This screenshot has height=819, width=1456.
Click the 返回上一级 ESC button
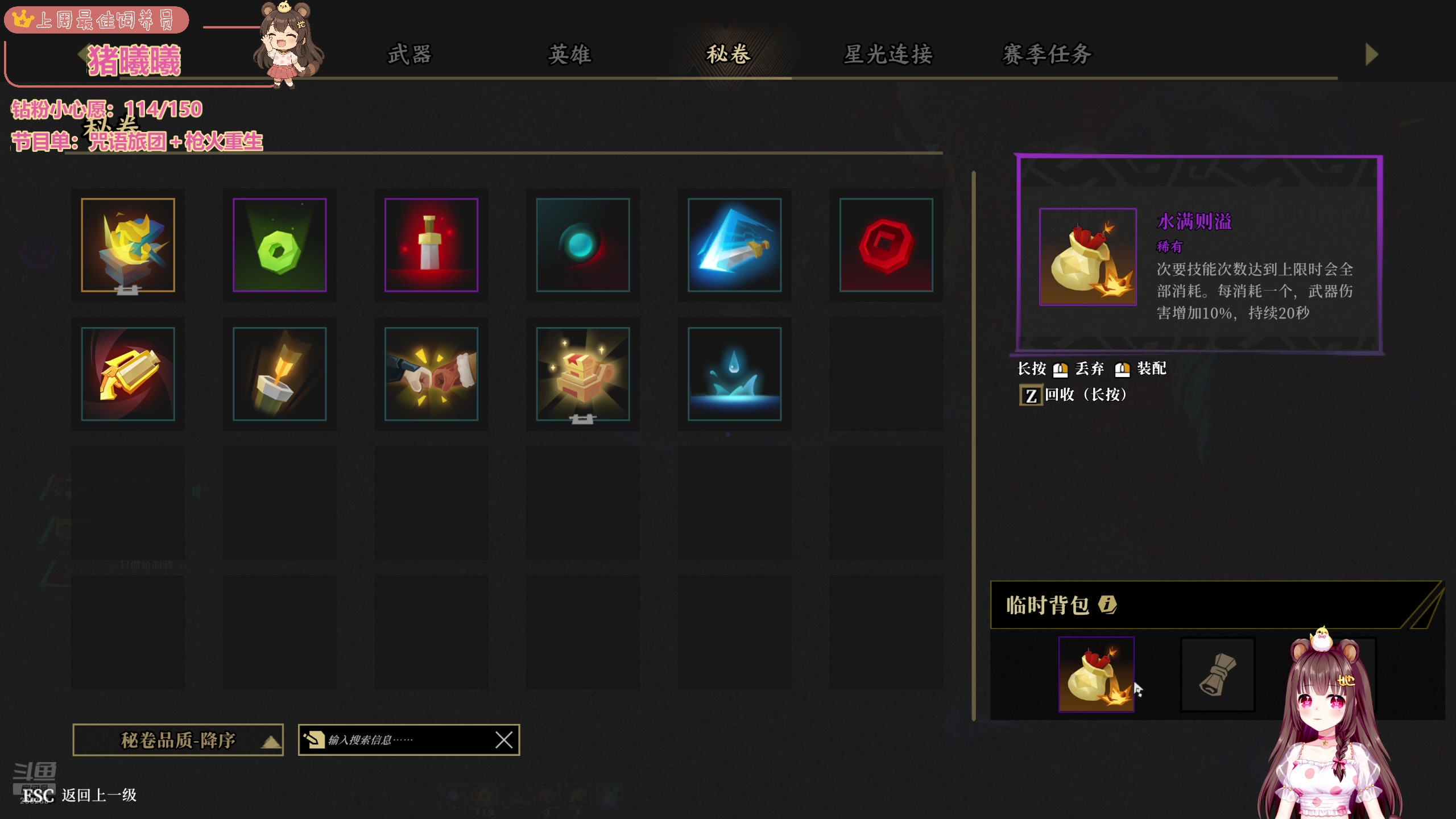click(80, 795)
